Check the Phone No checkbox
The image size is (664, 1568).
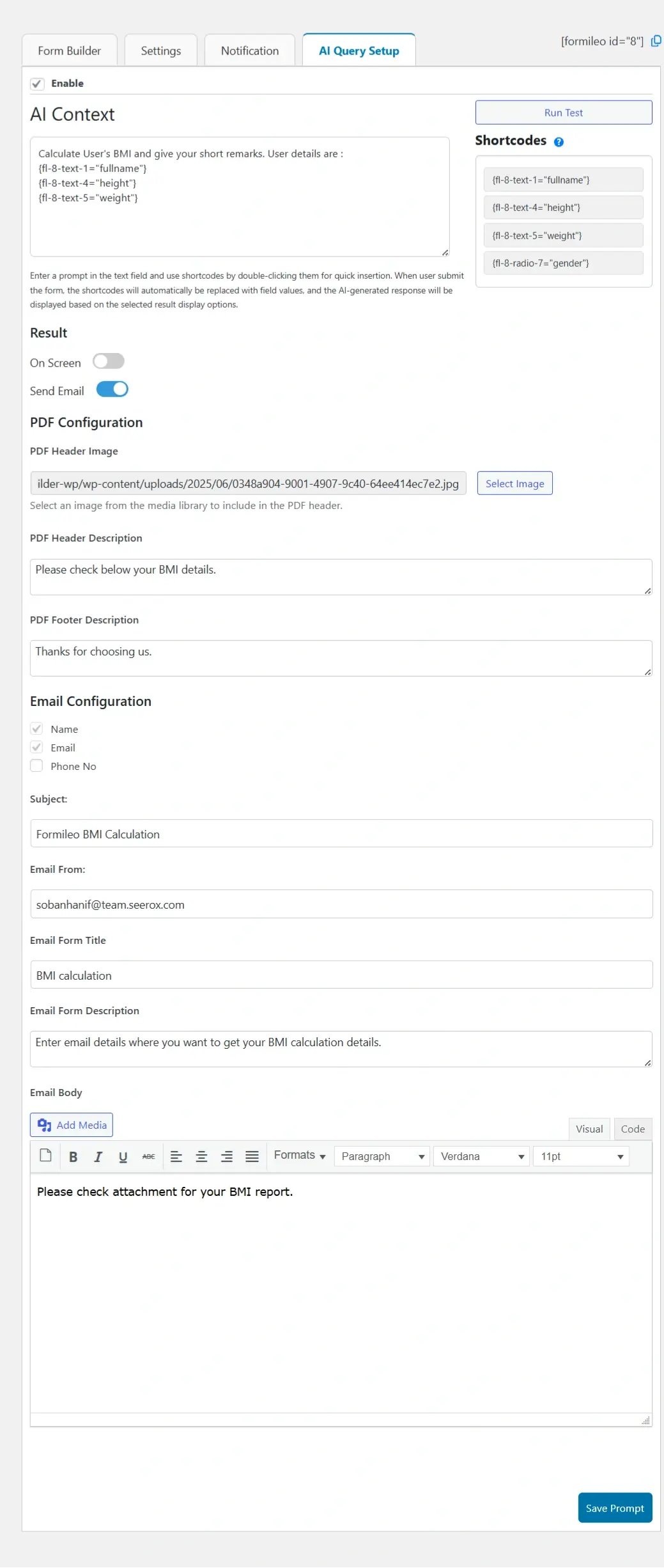coord(37,766)
